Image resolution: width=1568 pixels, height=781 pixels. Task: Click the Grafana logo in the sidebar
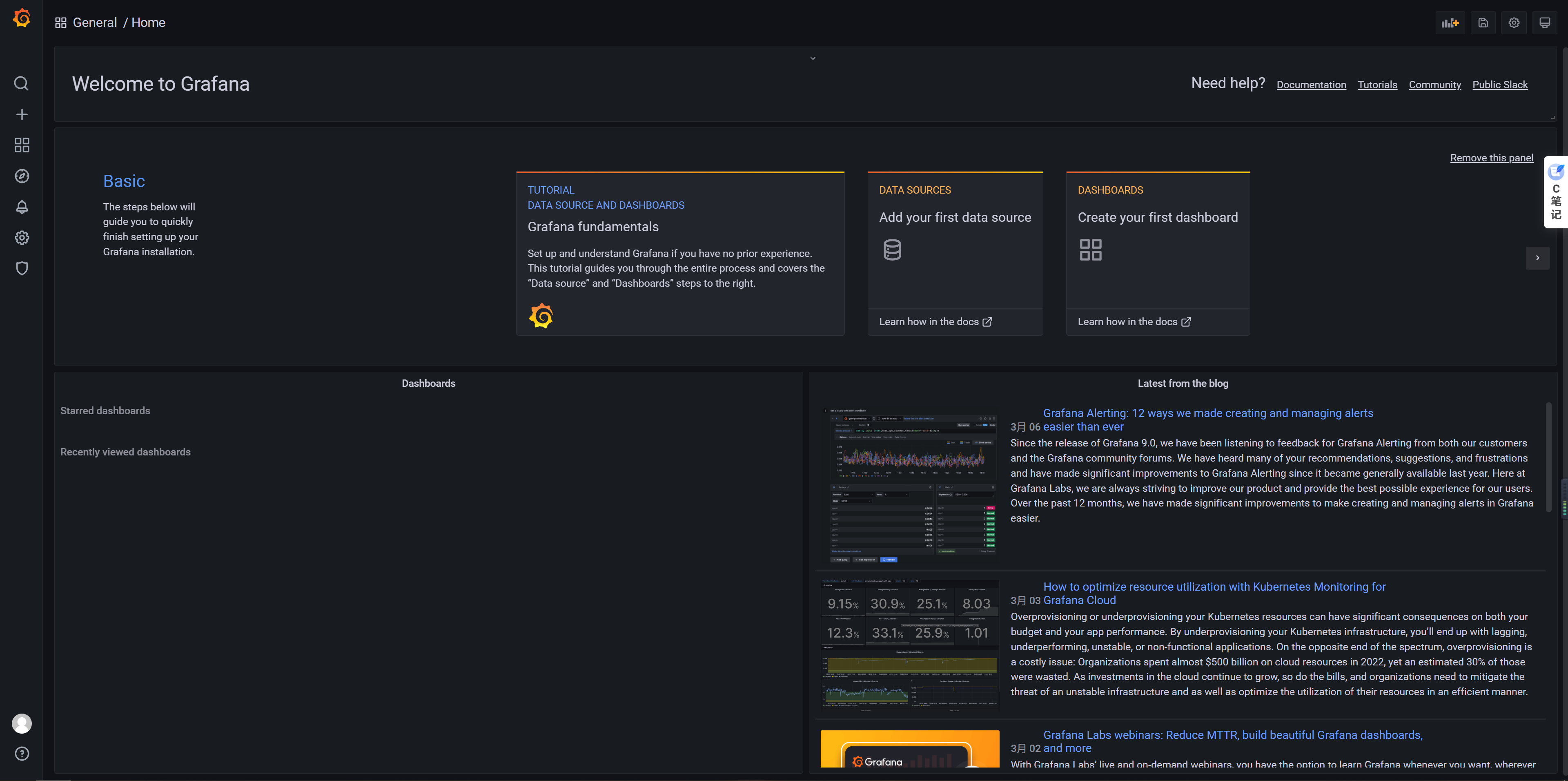pos(22,18)
